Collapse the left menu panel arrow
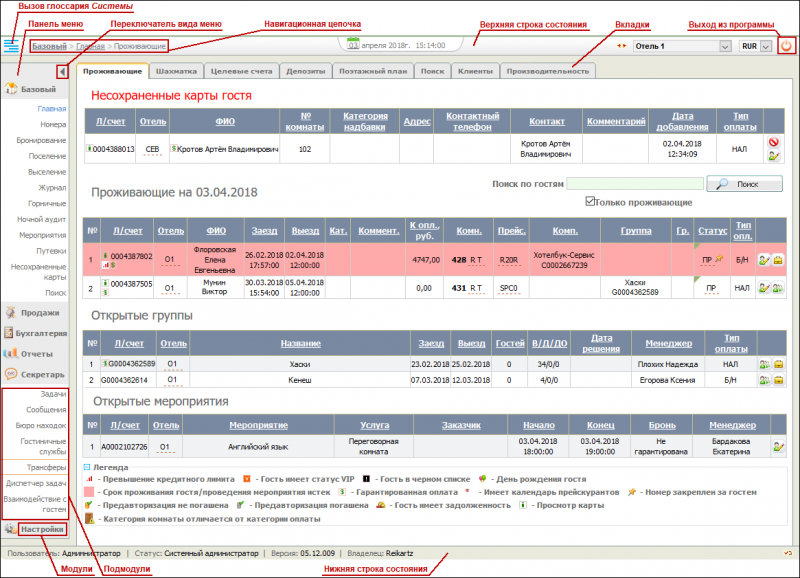The height and width of the screenshot is (578, 800). pos(63,71)
